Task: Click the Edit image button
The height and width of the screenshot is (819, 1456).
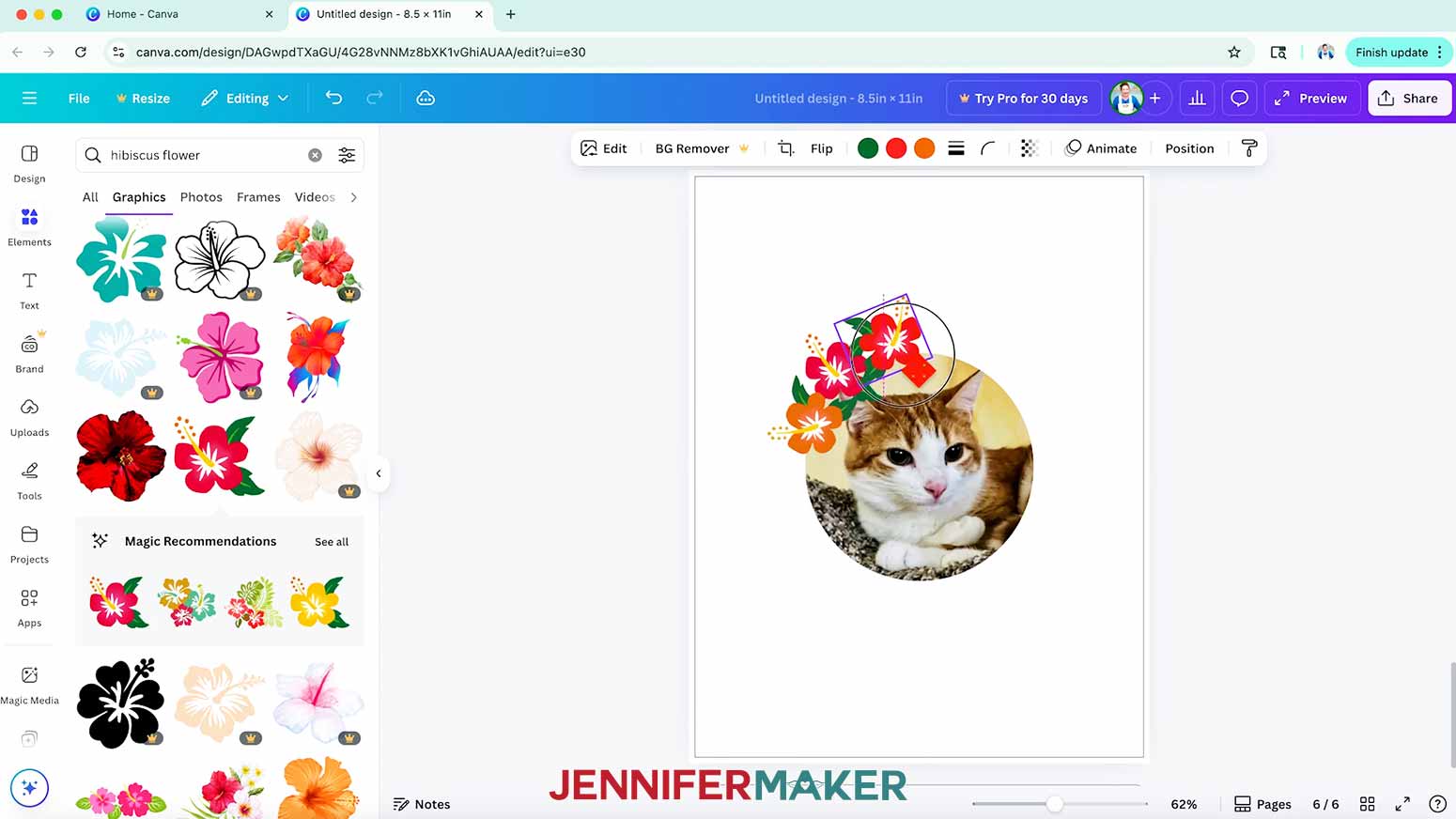Action: click(604, 148)
